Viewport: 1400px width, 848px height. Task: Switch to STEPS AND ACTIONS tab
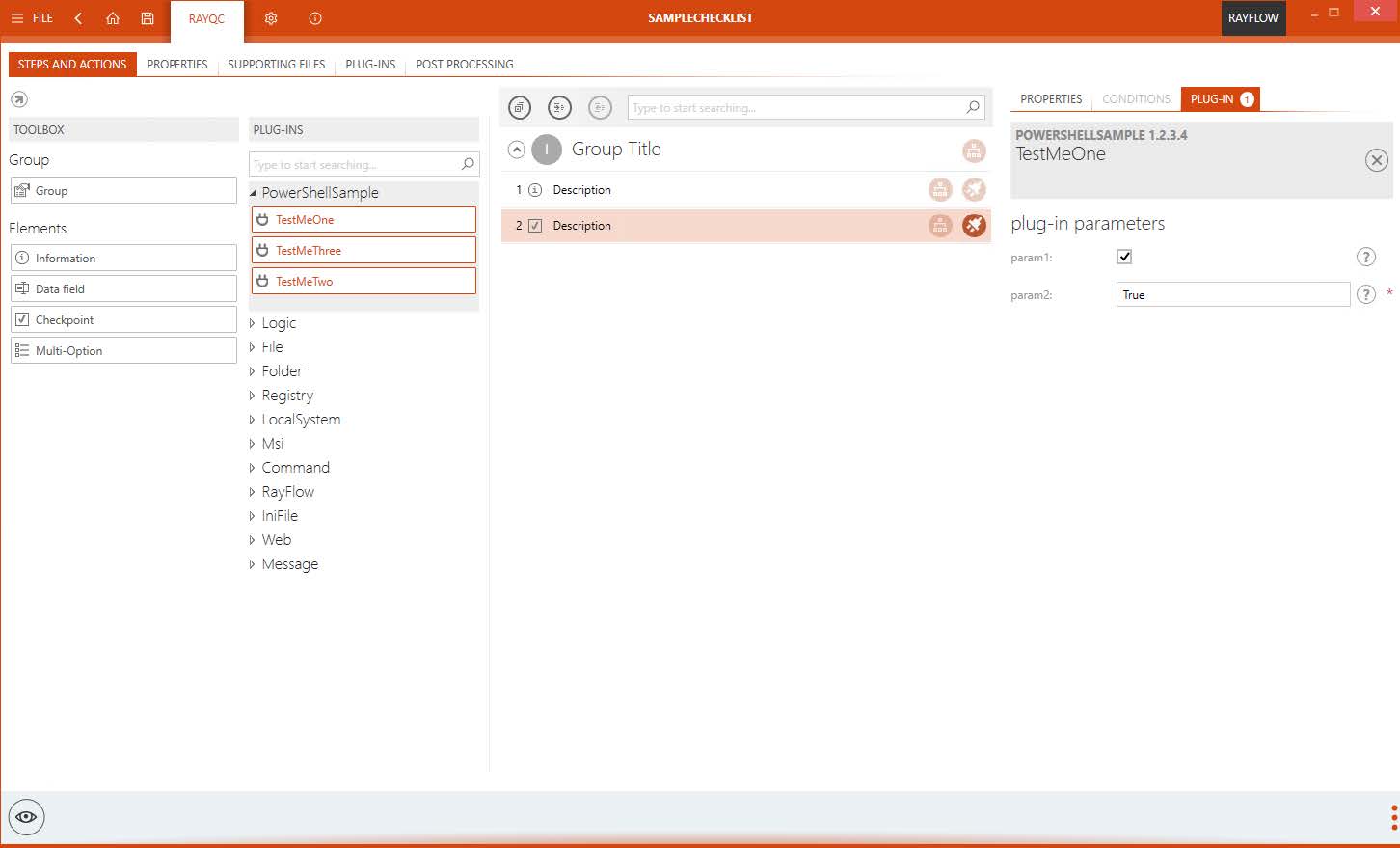coord(72,64)
